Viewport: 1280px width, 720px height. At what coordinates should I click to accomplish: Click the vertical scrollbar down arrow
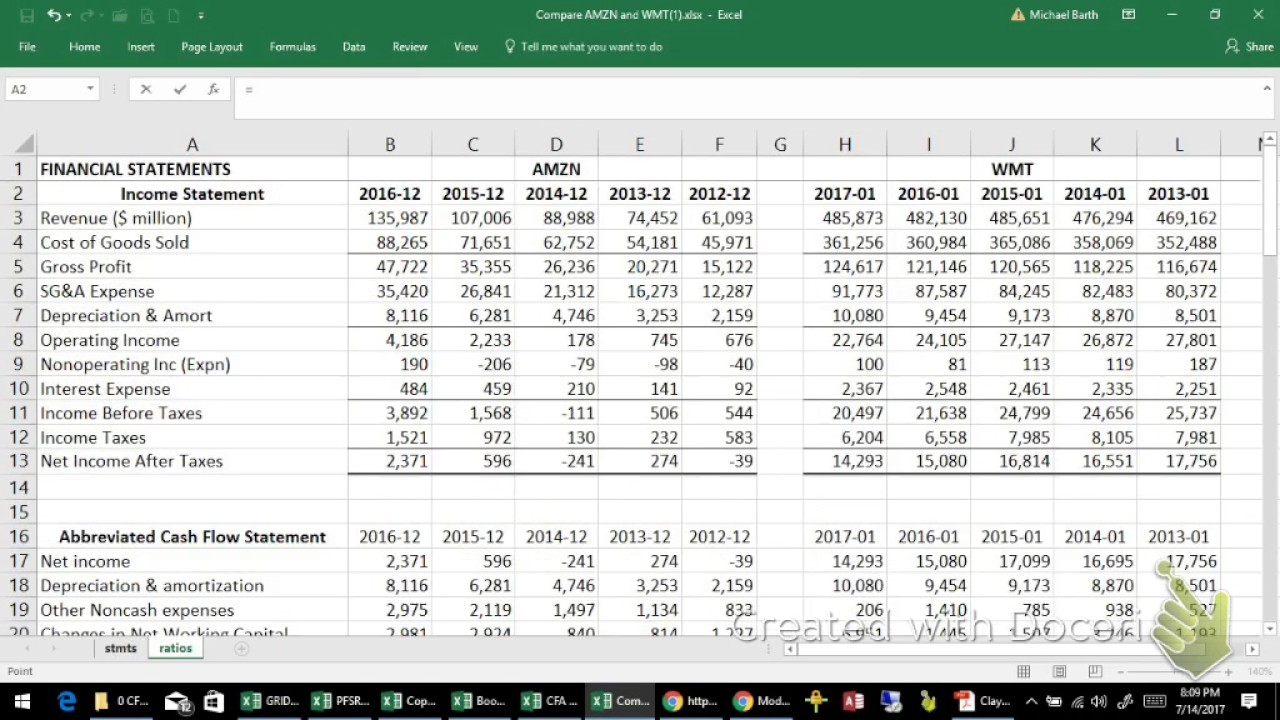click(x=1270, y=629)
